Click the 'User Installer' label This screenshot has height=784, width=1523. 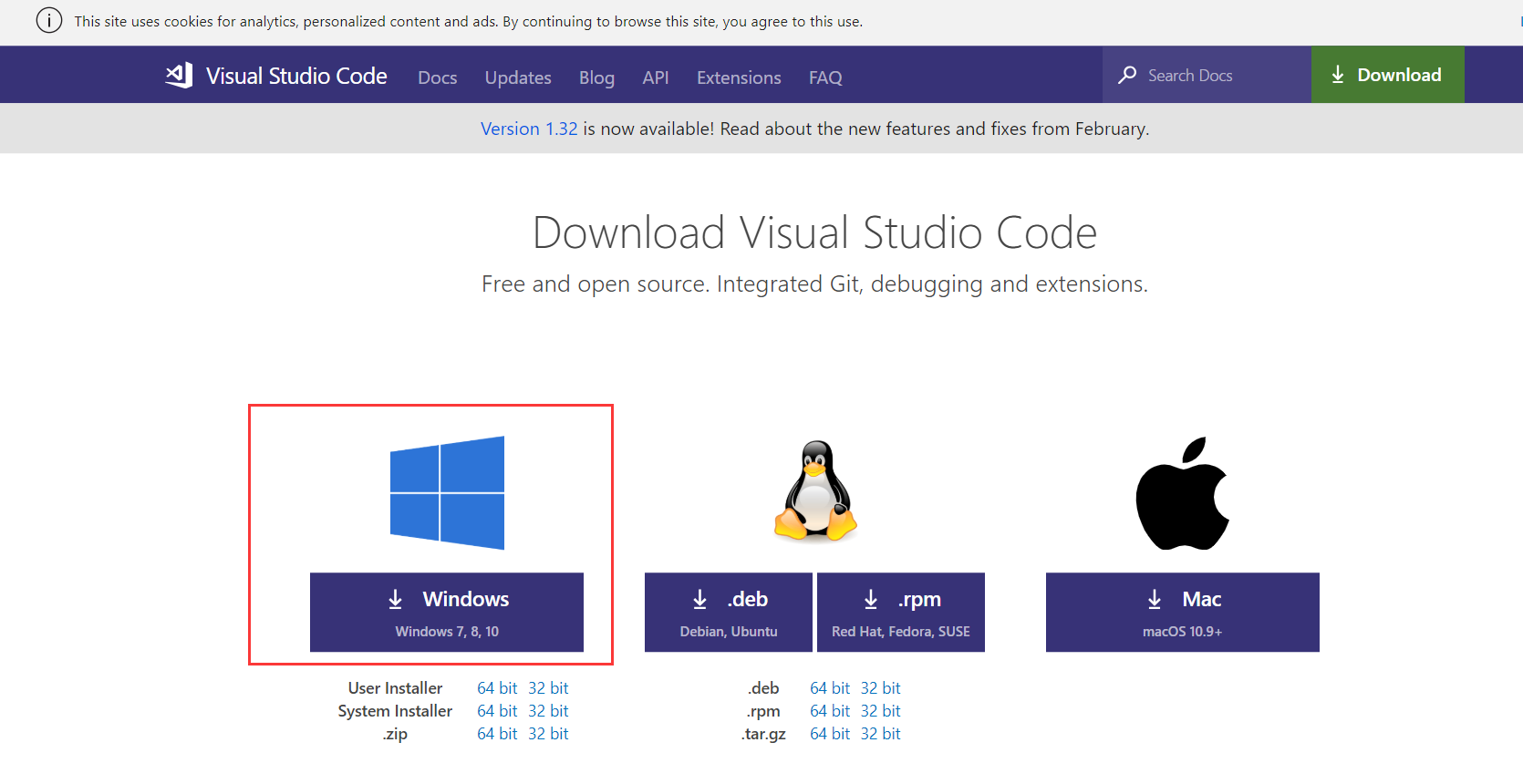tap(395, 688)
